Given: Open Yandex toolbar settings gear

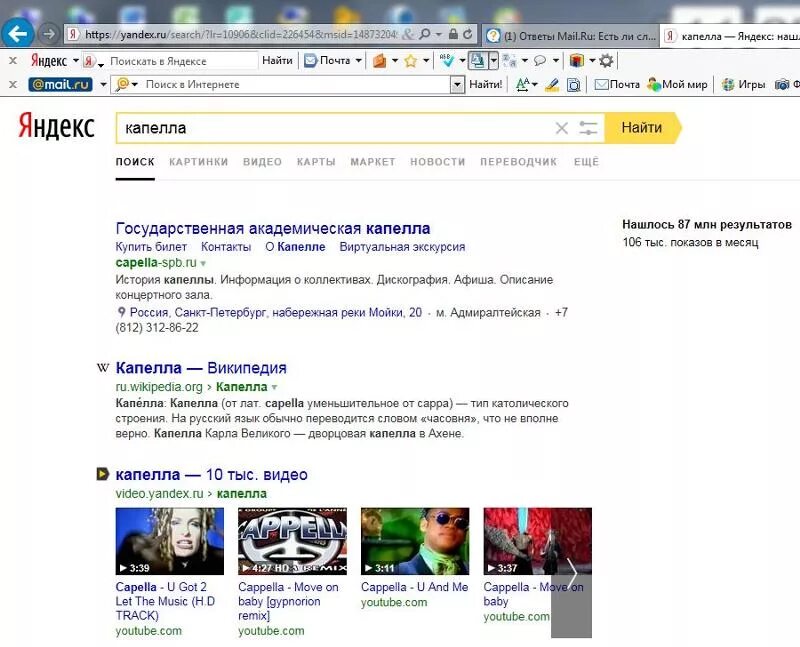Looking at the screenshot, I should 606,61.
